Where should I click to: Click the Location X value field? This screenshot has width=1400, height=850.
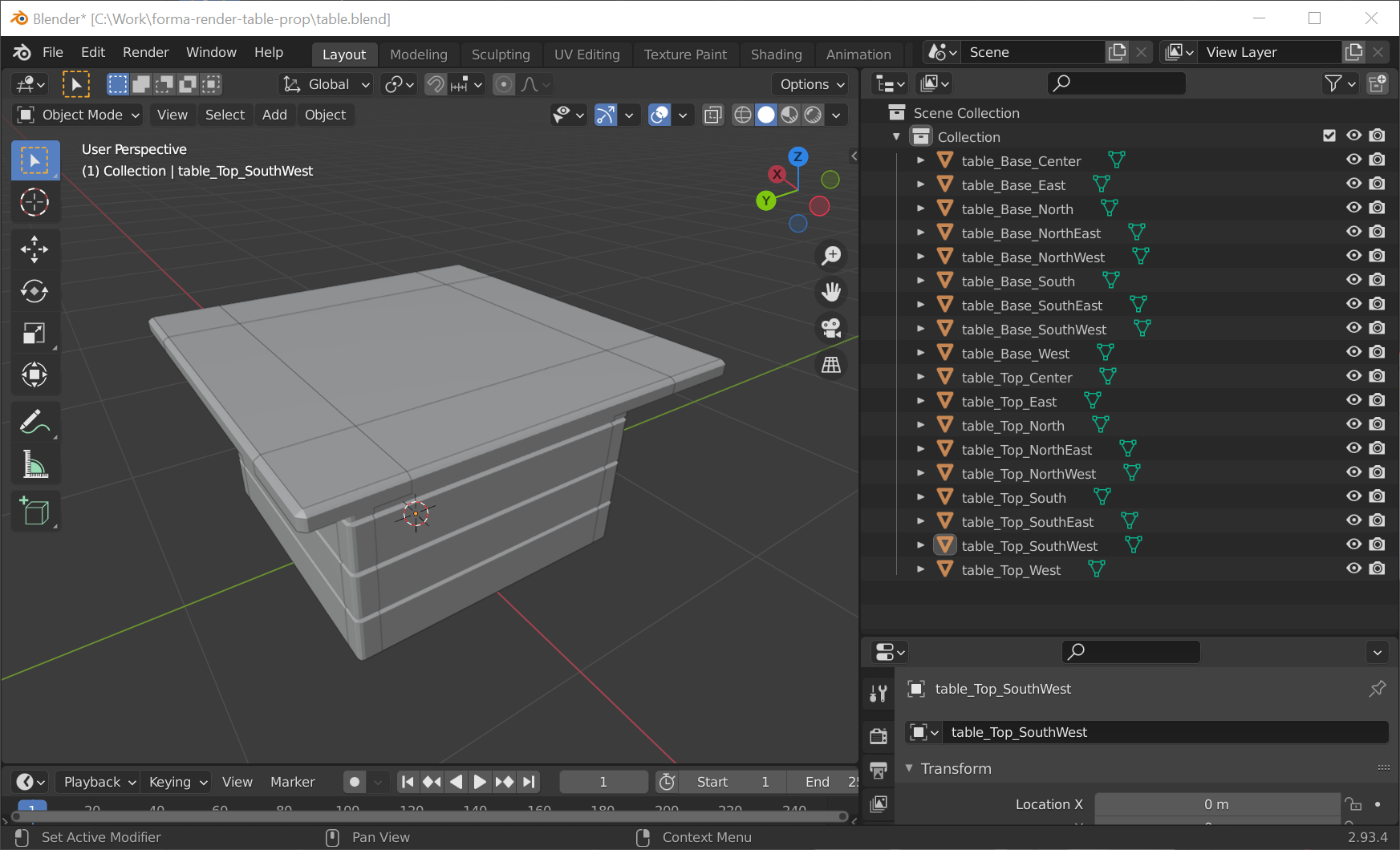click(1216, 804)
